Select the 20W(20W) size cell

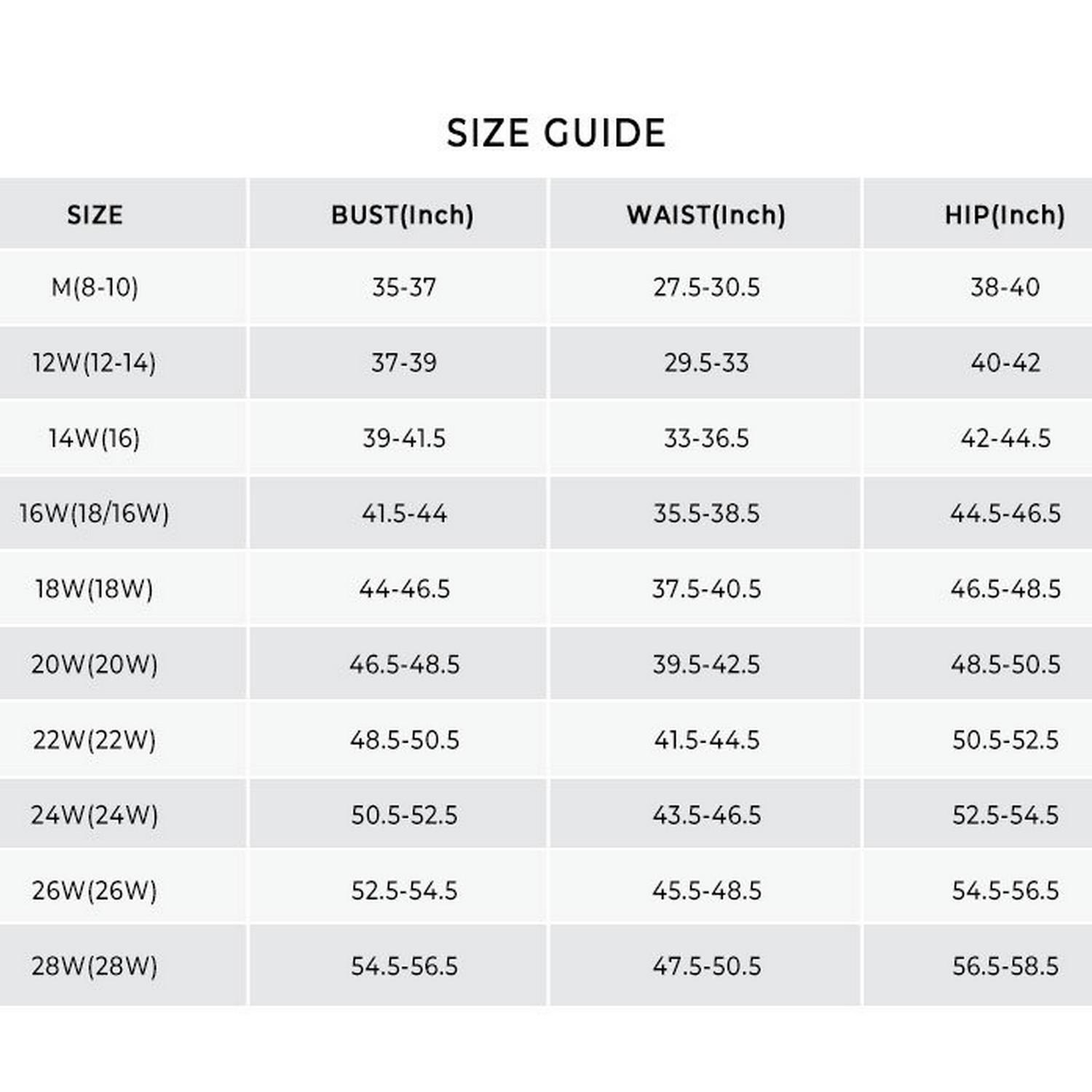[x=95, y=665]
